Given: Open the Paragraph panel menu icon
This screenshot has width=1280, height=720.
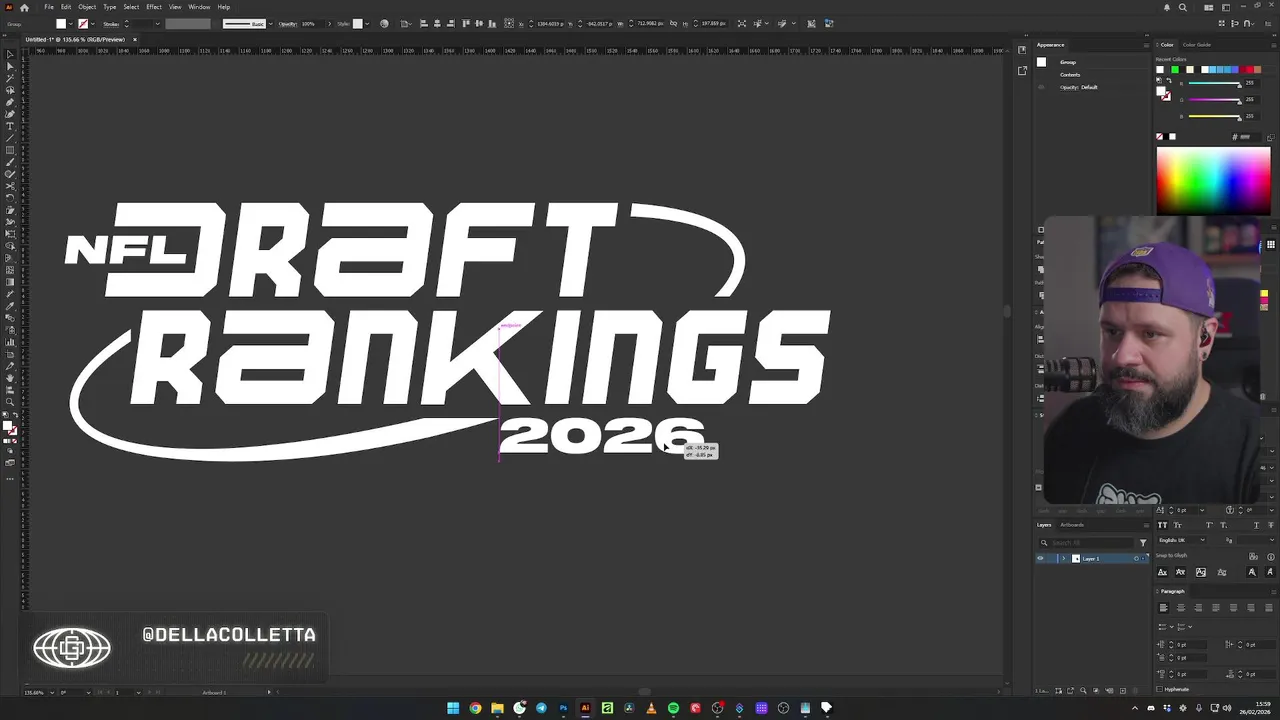Looking at the screenshot, I should point(1274,592).
